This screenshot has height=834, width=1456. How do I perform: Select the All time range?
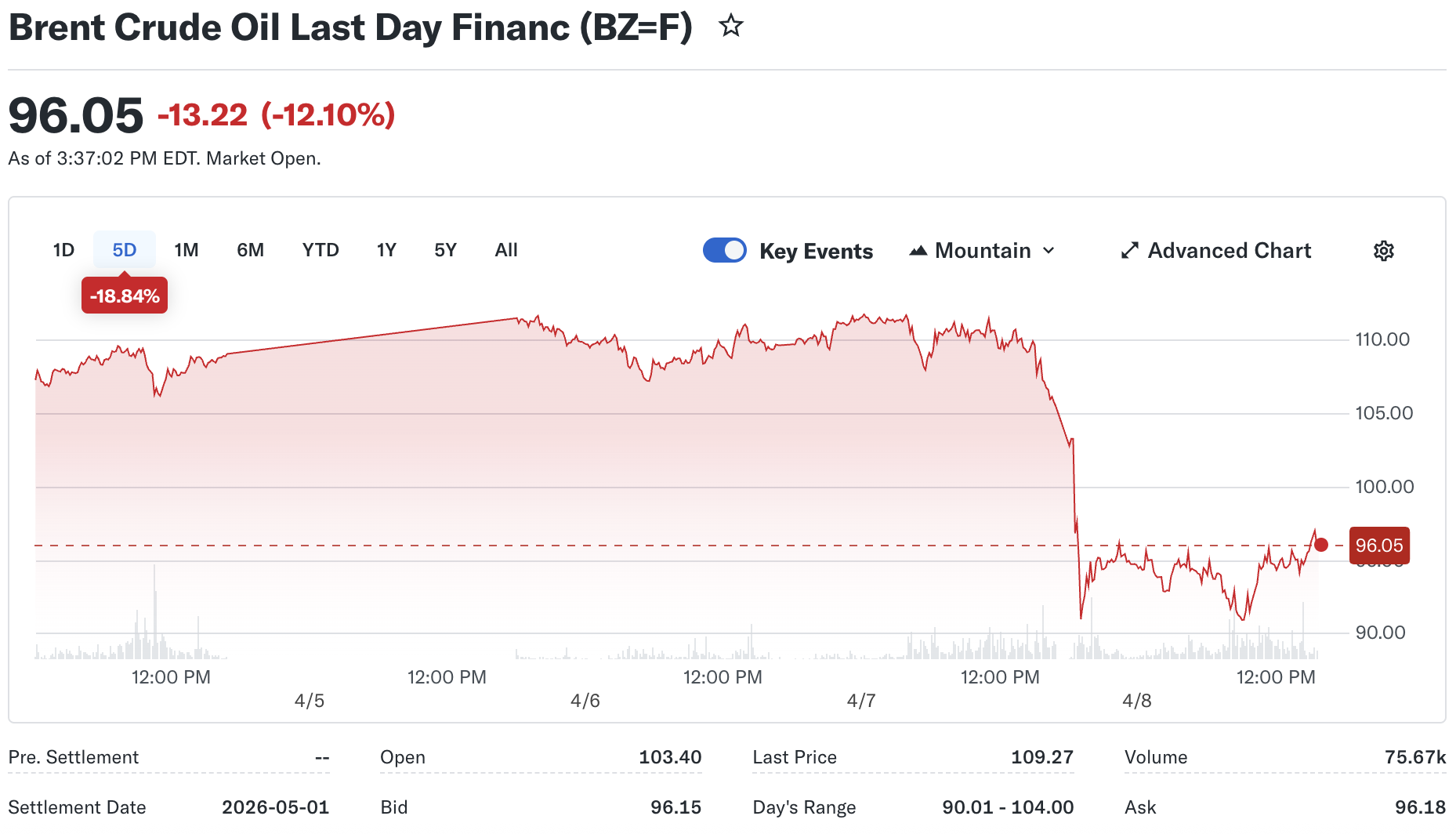(506, 250)
